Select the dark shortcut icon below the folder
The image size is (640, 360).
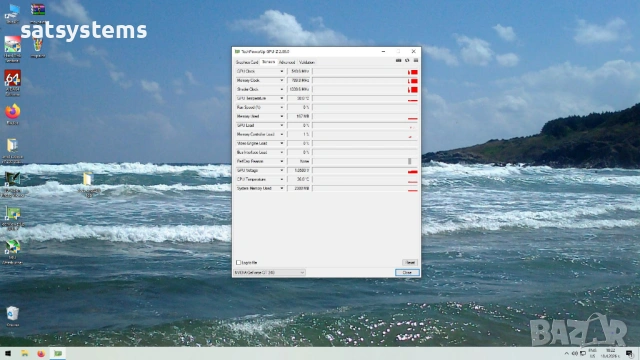(12, 184)
